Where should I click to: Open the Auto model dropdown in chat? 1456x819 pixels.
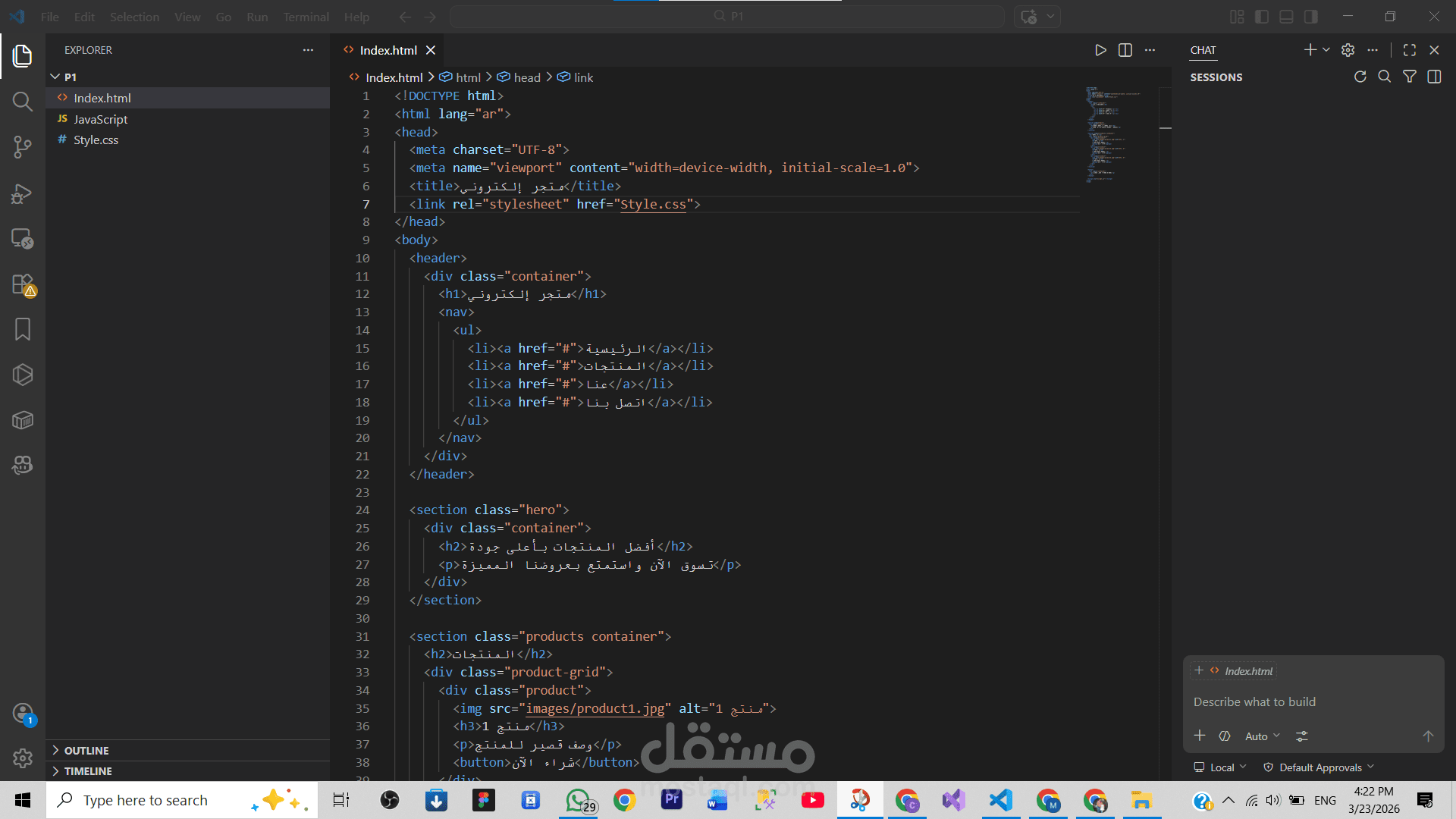pos(1263,736)
